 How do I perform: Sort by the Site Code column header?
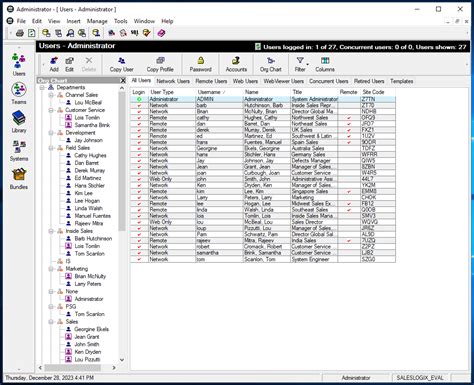(x=378, y=92)
